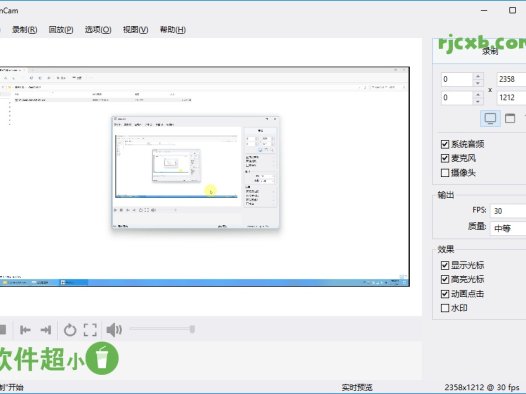Uncheck the 麦克风 checkbox

[445, 158]
